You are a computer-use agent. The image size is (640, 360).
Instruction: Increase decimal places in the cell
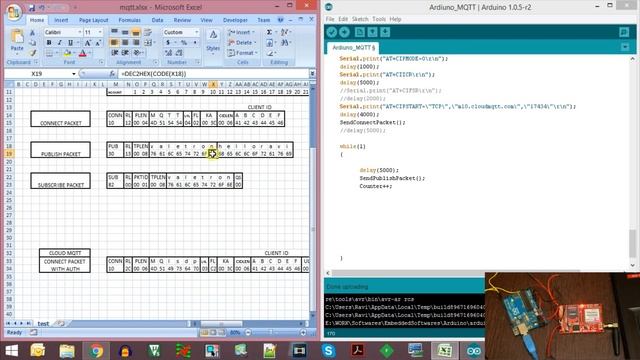(x=168, y=53)
